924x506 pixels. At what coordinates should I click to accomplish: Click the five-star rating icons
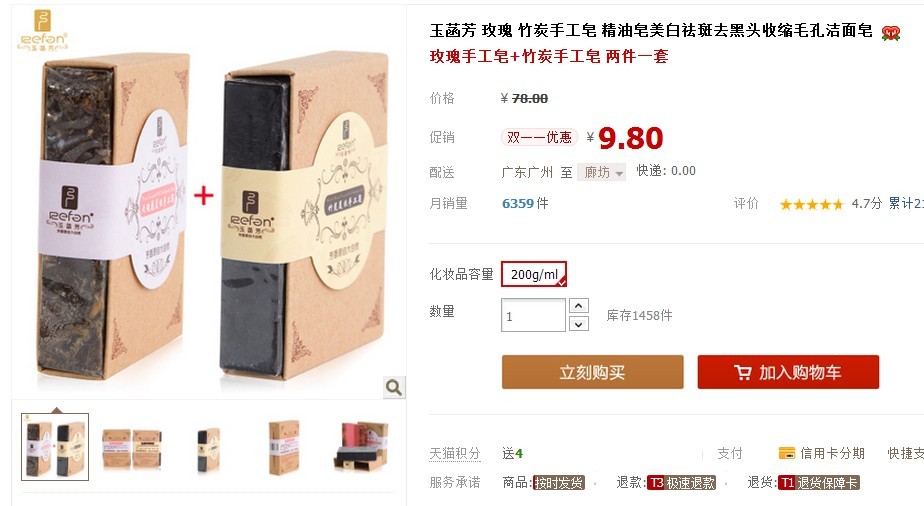coord(811,204)
